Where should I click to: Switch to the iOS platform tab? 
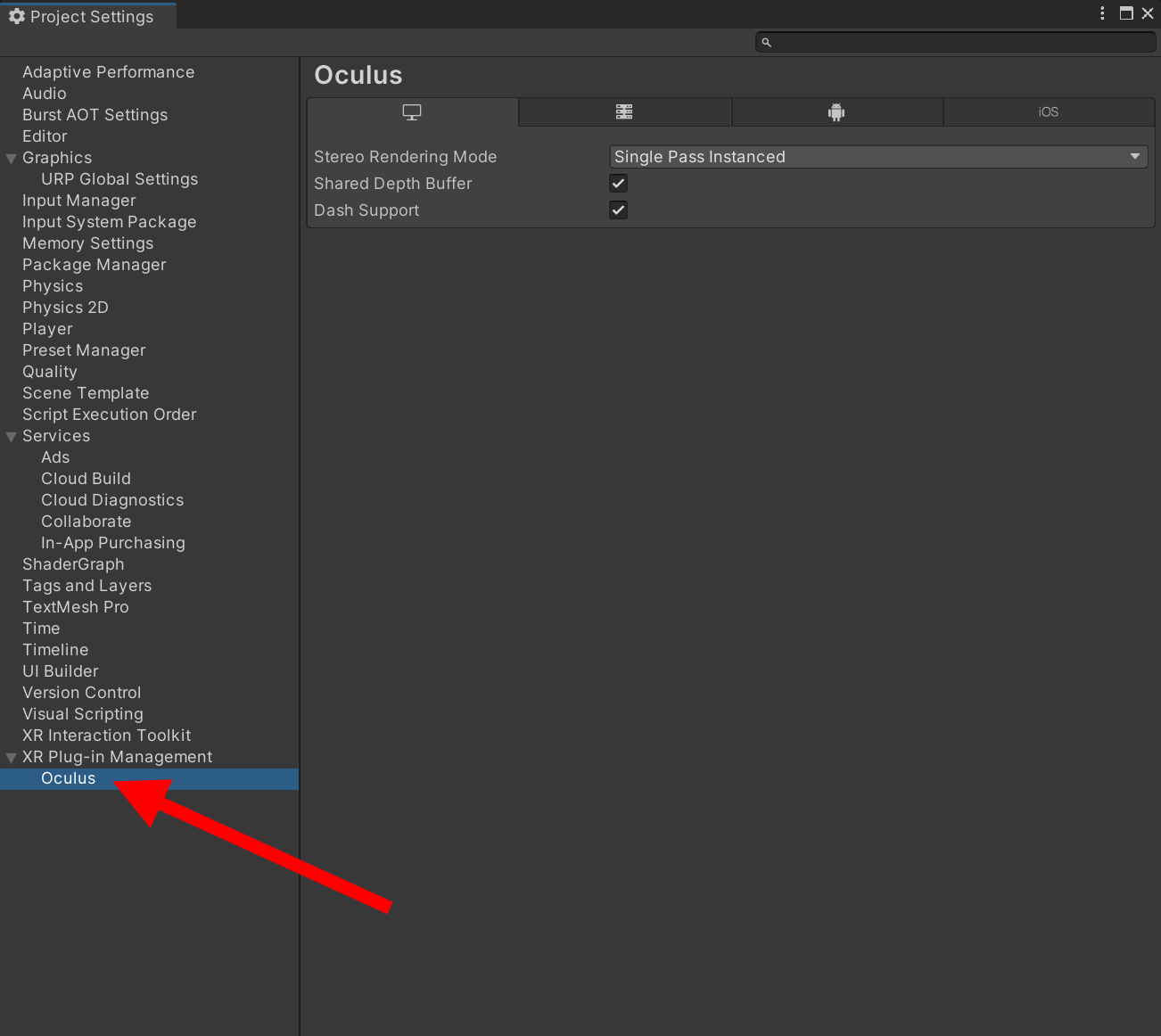1049,112
